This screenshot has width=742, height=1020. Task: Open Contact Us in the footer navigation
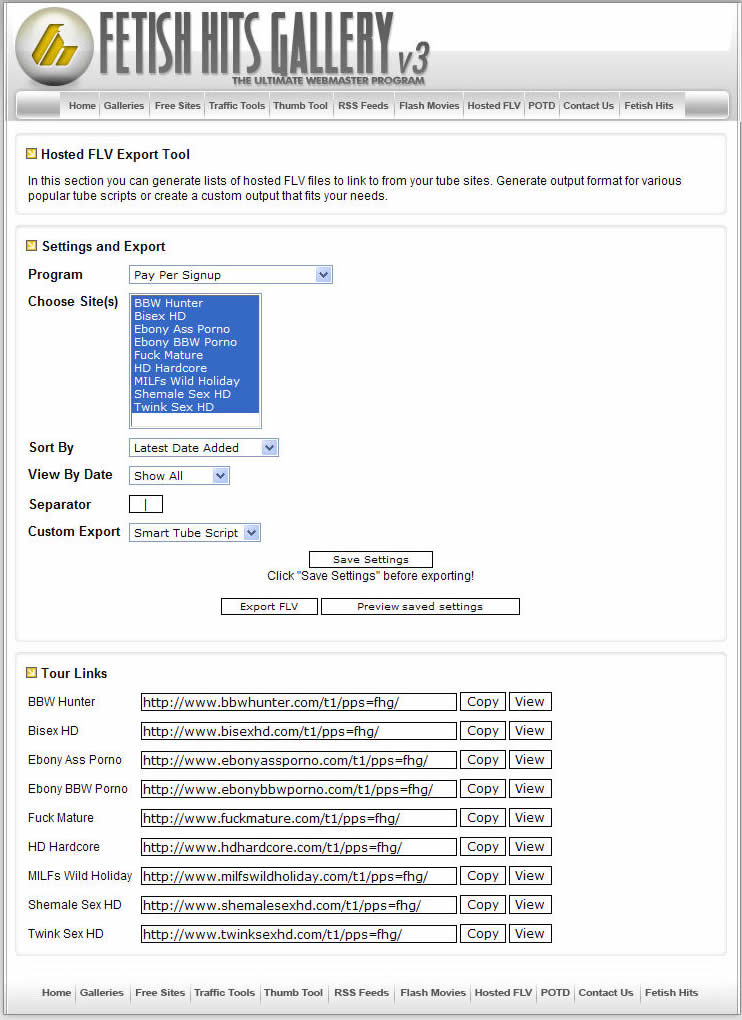pos(605,992)
